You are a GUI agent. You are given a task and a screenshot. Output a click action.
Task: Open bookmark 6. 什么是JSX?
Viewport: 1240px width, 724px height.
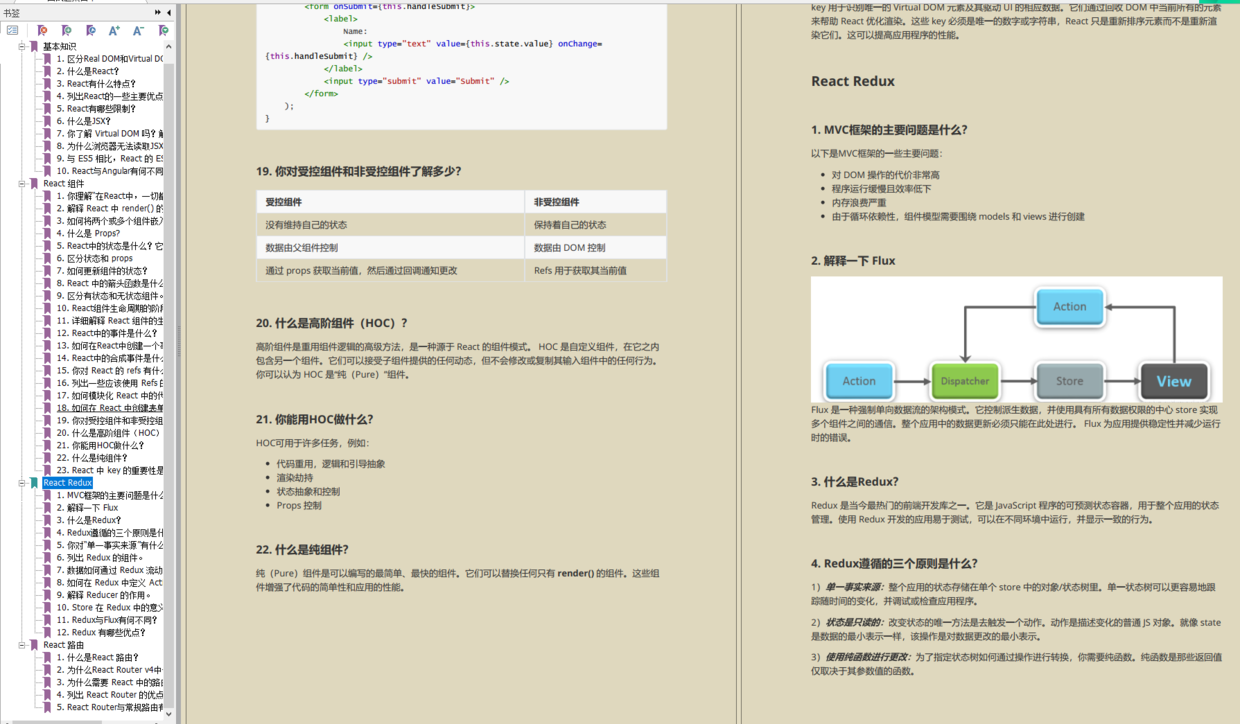82,121
